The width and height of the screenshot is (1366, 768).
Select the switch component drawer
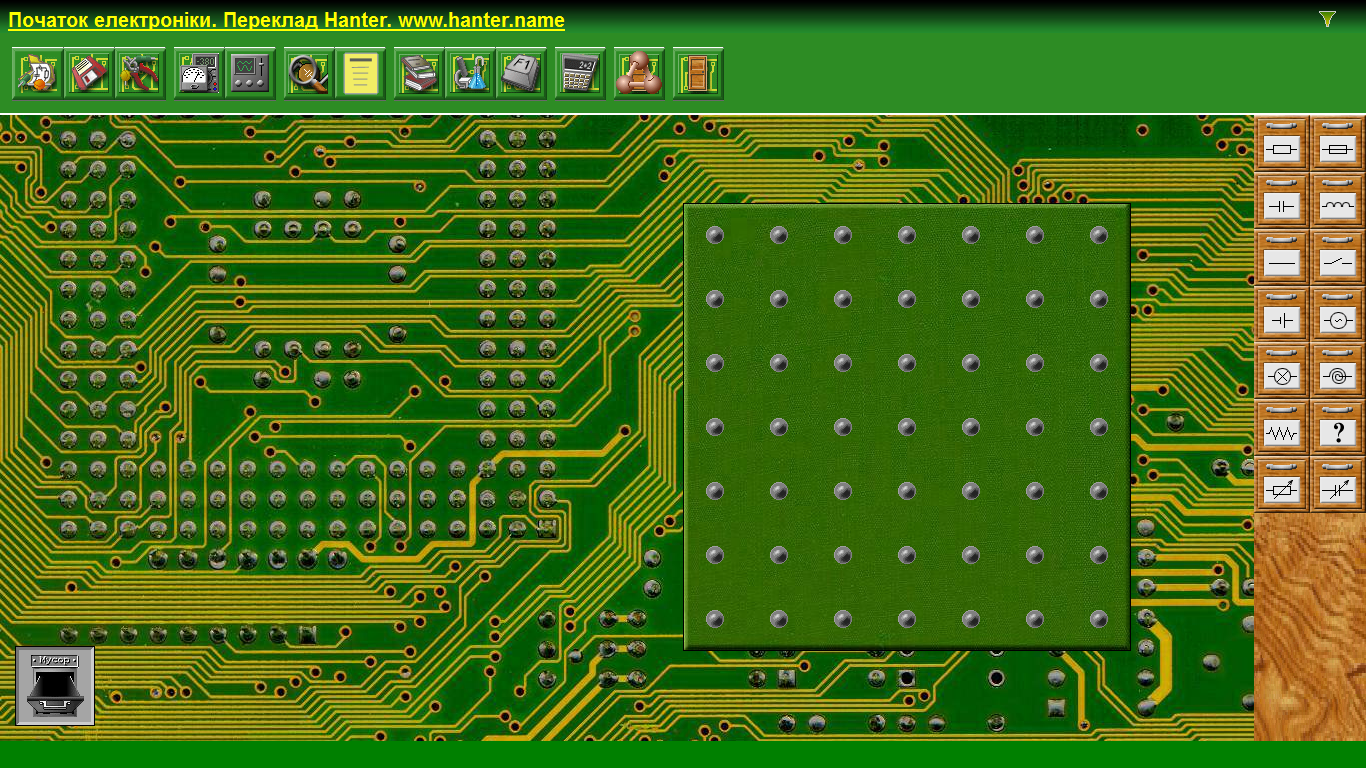1338,264
